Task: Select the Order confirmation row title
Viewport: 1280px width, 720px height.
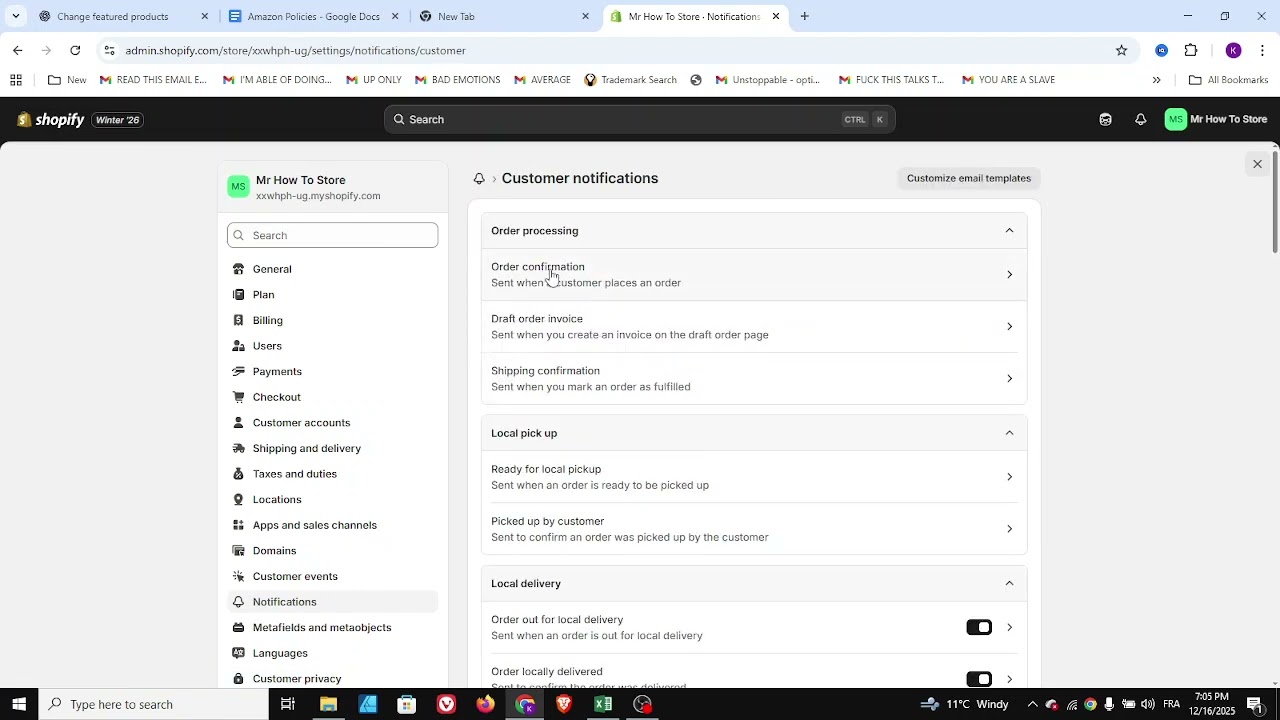Action: (x=538, y=267)
